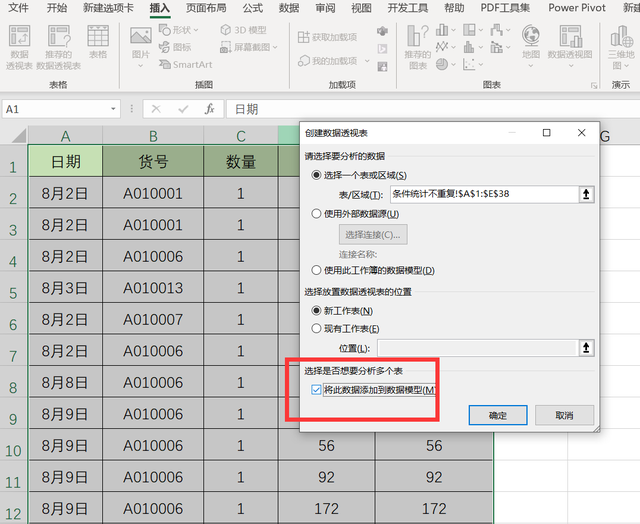Click the Table icon in ribbon

(98, 36)
